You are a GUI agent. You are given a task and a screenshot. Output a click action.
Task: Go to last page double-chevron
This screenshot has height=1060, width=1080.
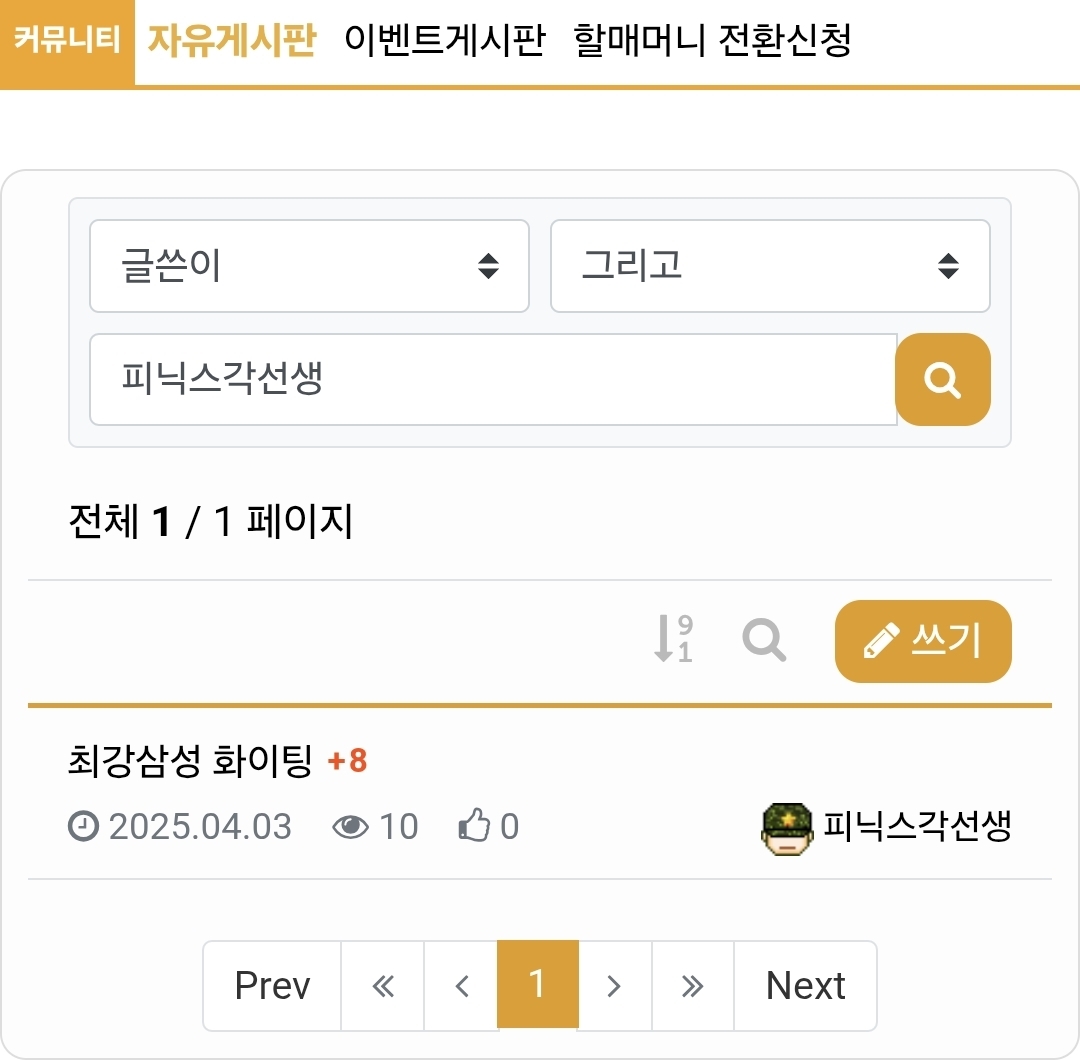[x=692, y=986]
